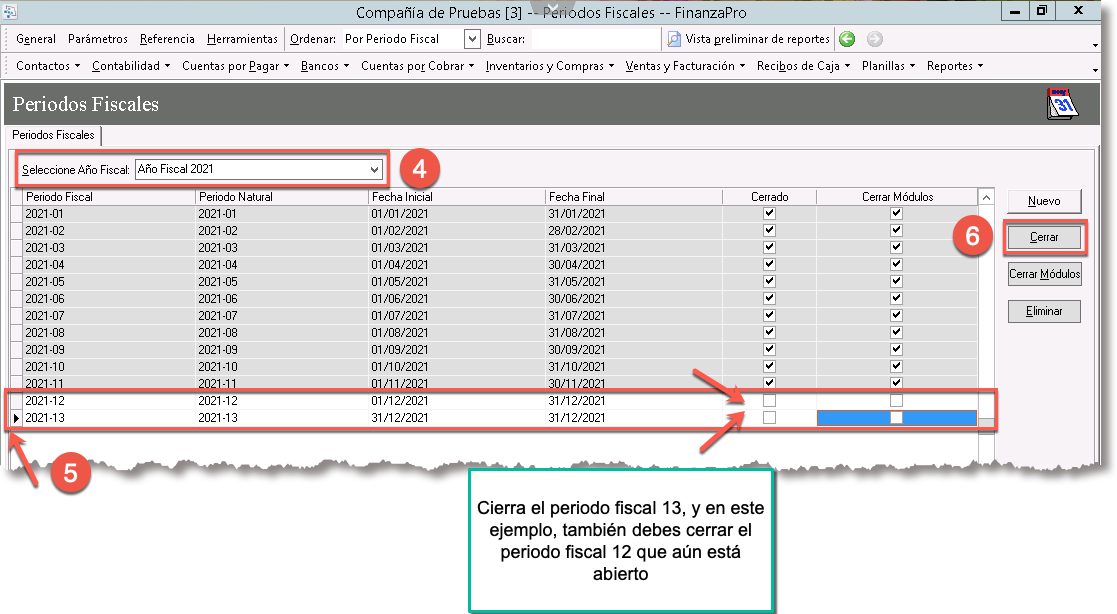
Task: Click the Cerrar button
Action: (1044, 237)
